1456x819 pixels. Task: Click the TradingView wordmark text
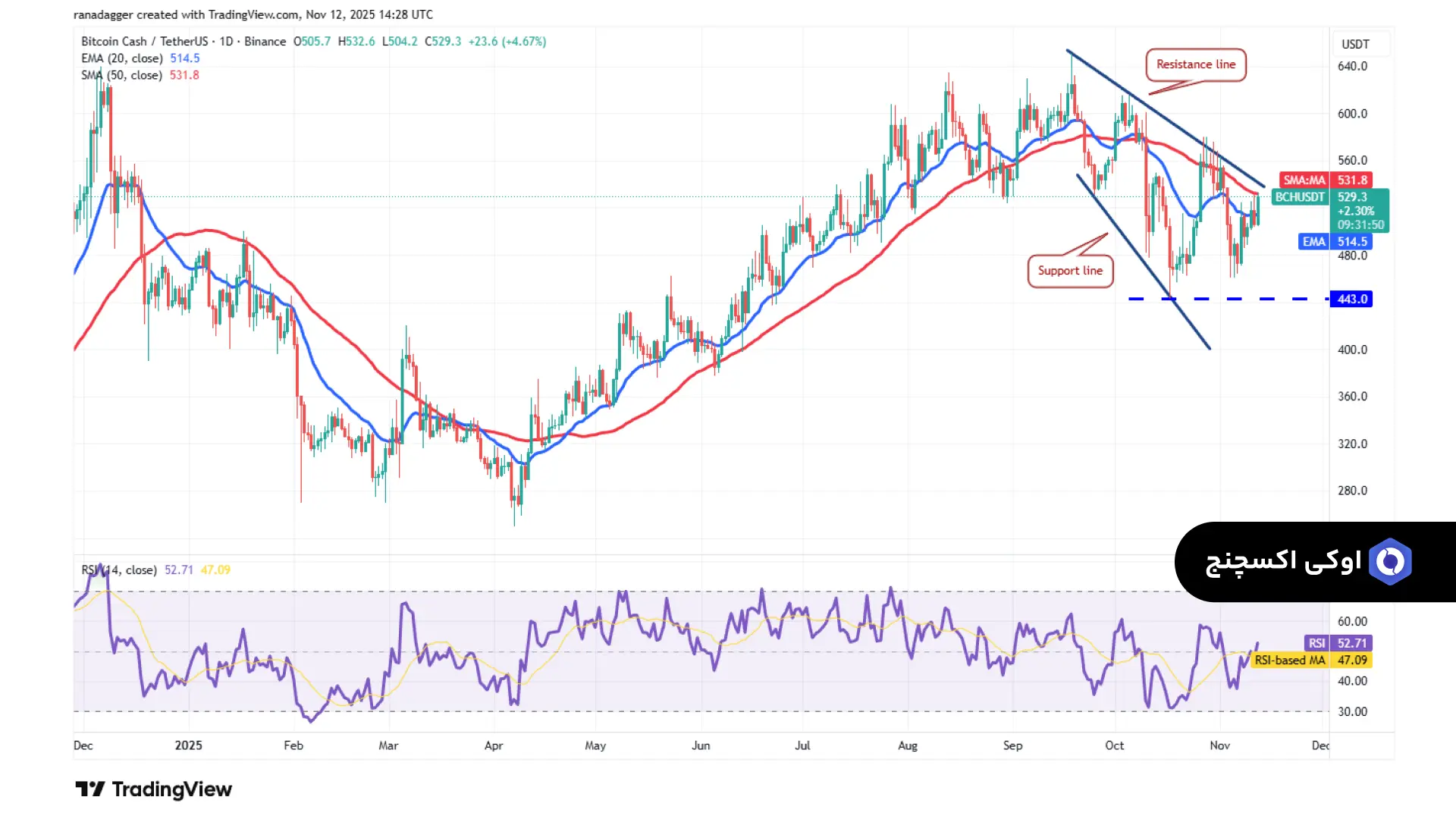click(x=171, y=789)
